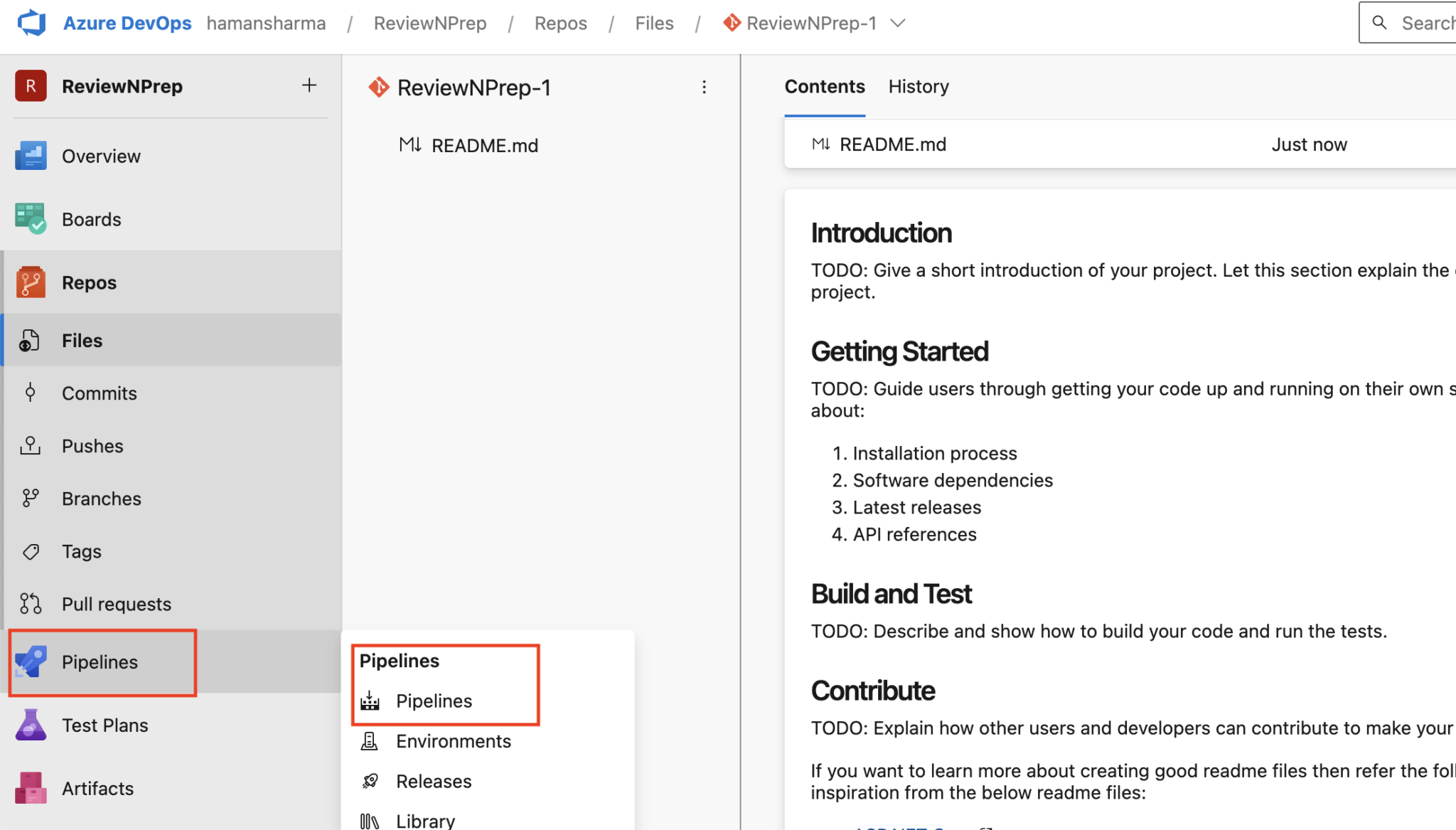The image size is (1456, 830).
Task: Click the search magnifier icon
Action: tap(1380, 22)
